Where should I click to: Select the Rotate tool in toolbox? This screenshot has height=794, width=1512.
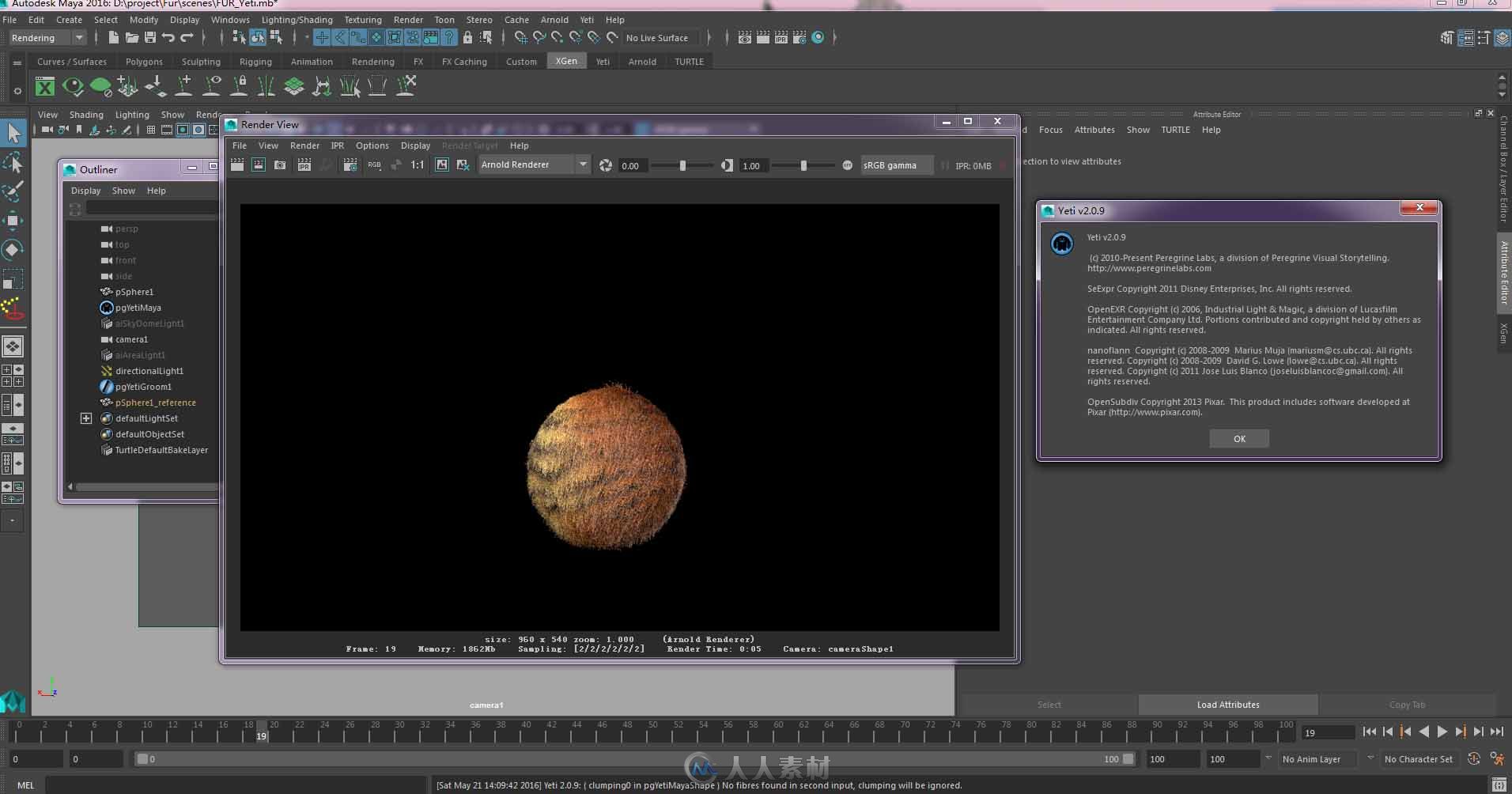(x=13, y=250)
